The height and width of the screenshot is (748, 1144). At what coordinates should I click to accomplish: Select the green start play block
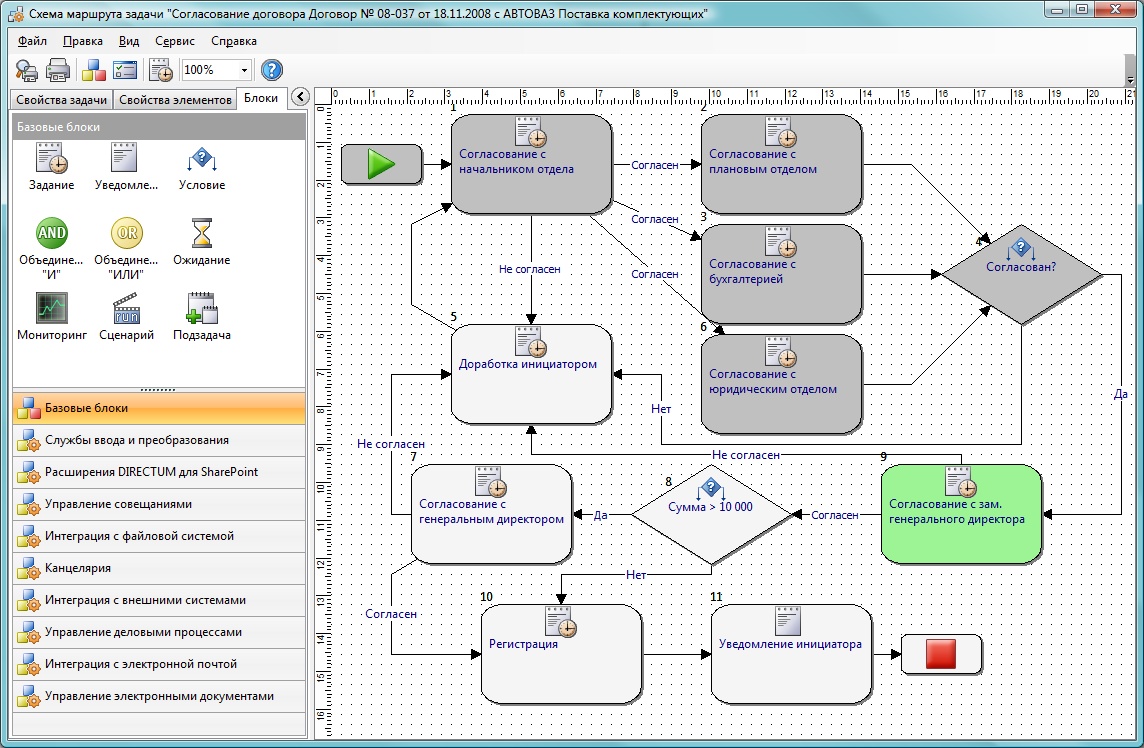tap(381, 163)
